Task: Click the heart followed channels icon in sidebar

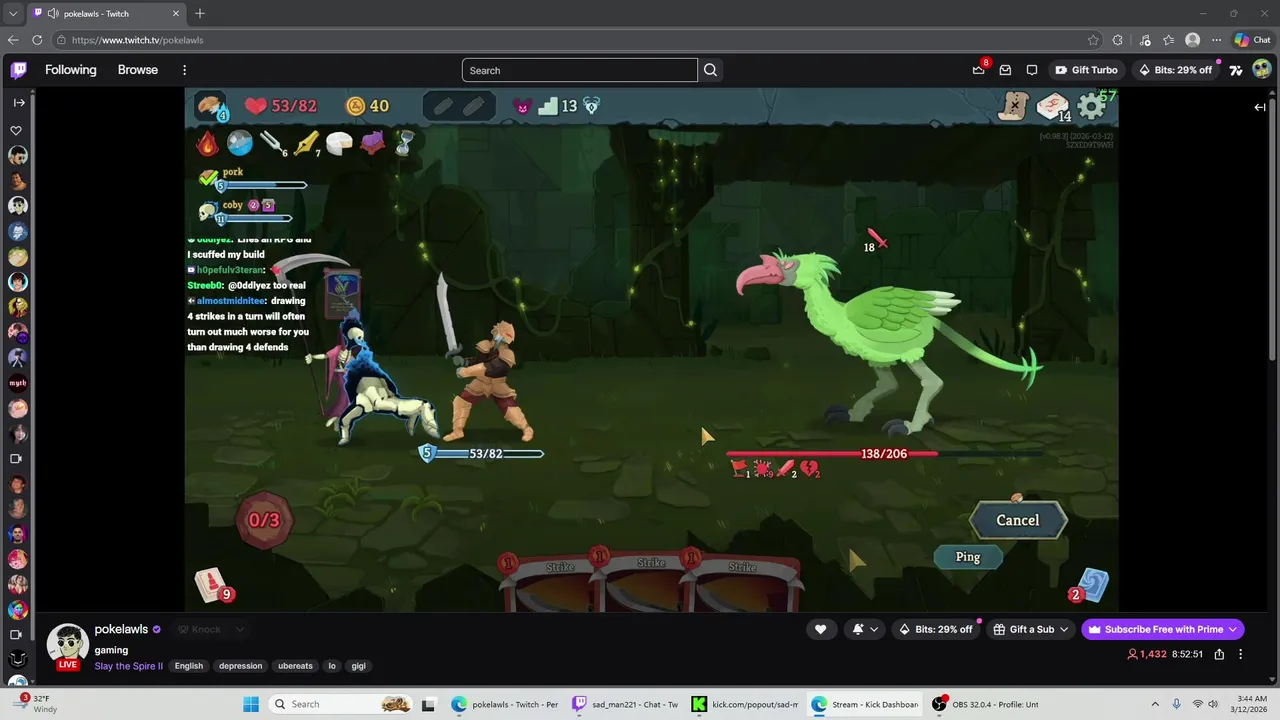Action: [x=17, y=131]
